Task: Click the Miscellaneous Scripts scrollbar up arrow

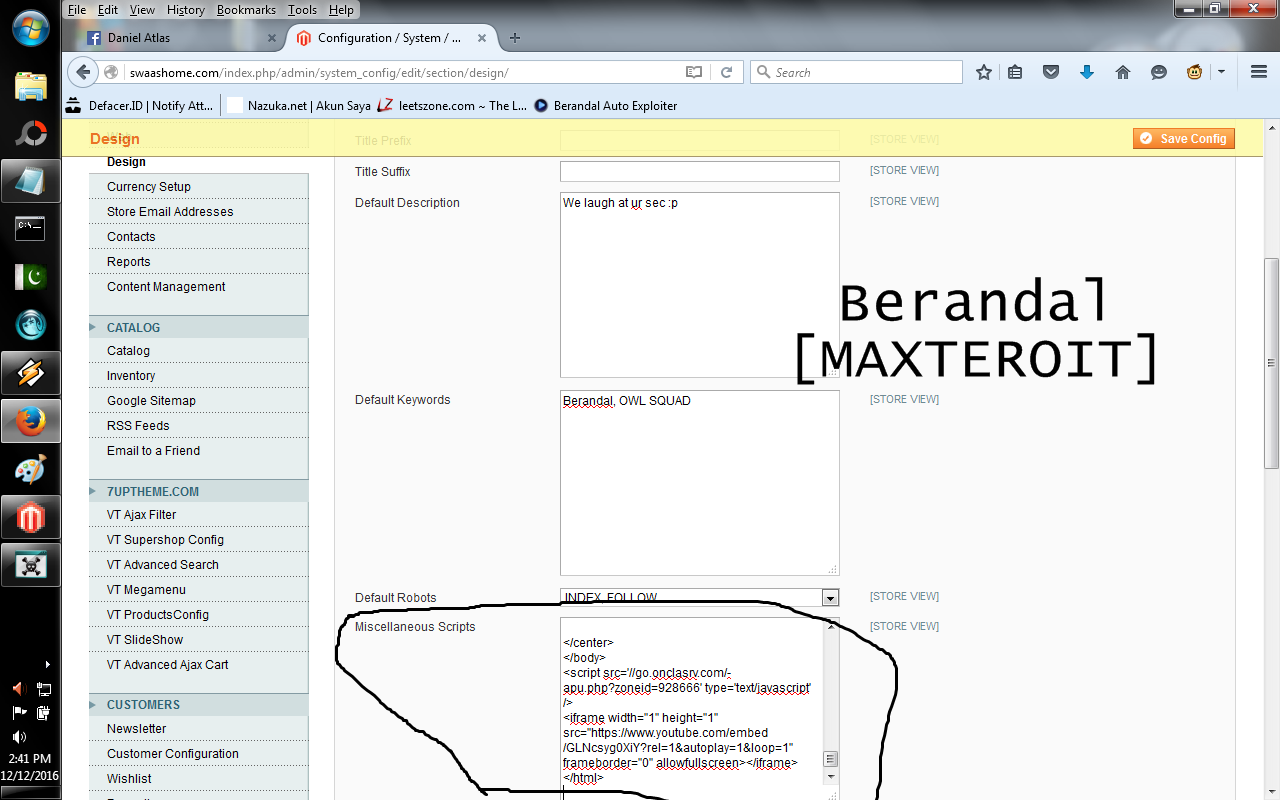Action: tap(831, 627)
